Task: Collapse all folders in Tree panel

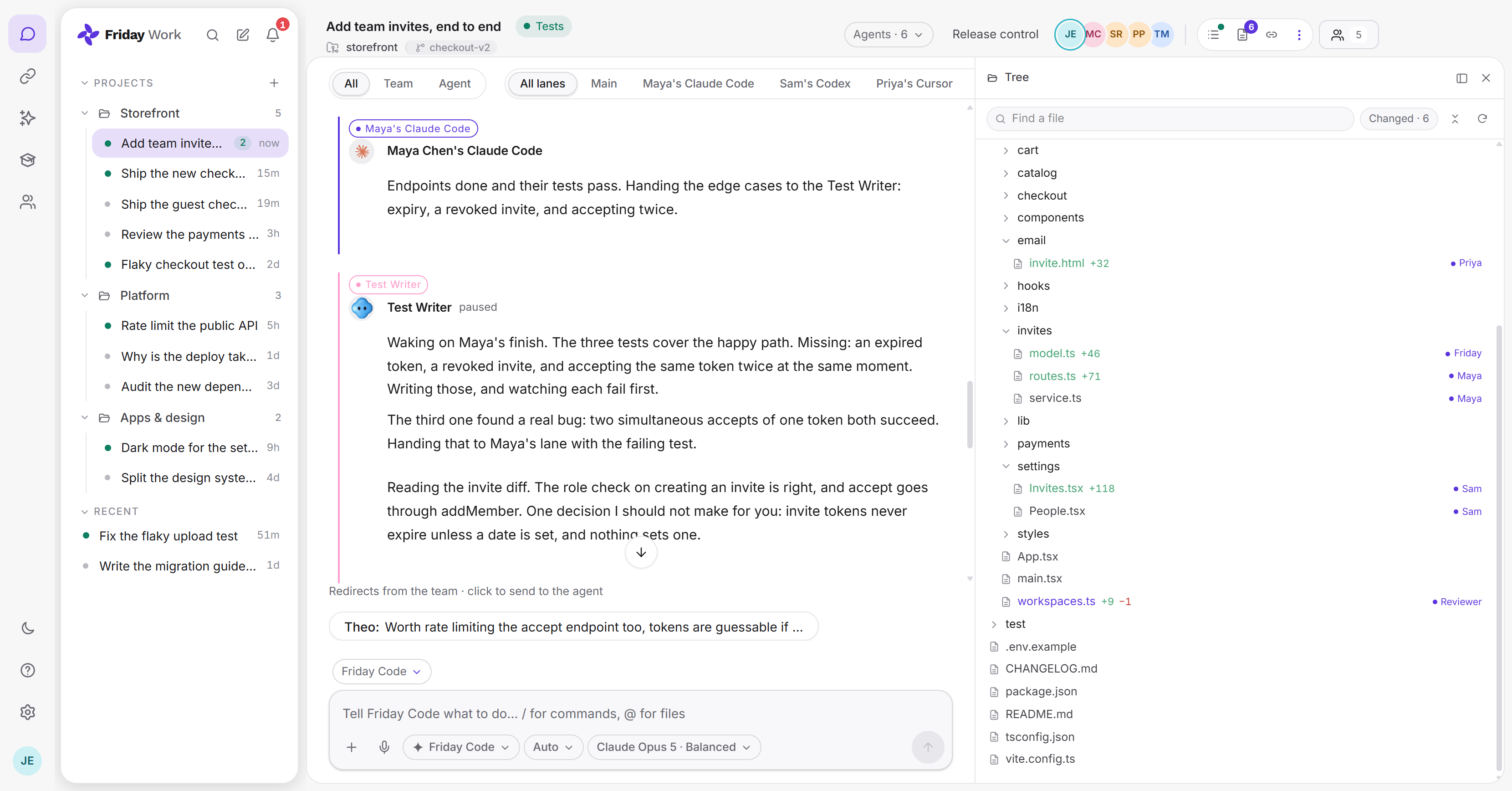Action: tap(1455, 118)
